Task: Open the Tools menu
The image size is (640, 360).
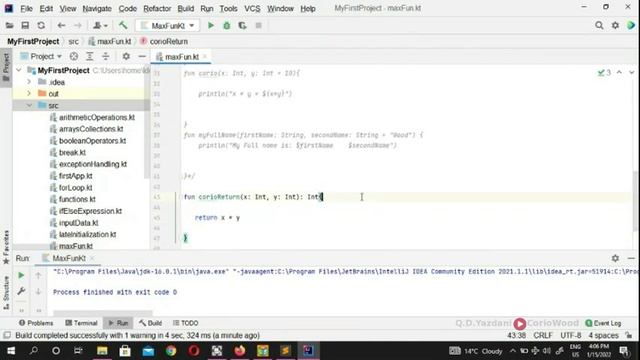Action: pos(228,8)
